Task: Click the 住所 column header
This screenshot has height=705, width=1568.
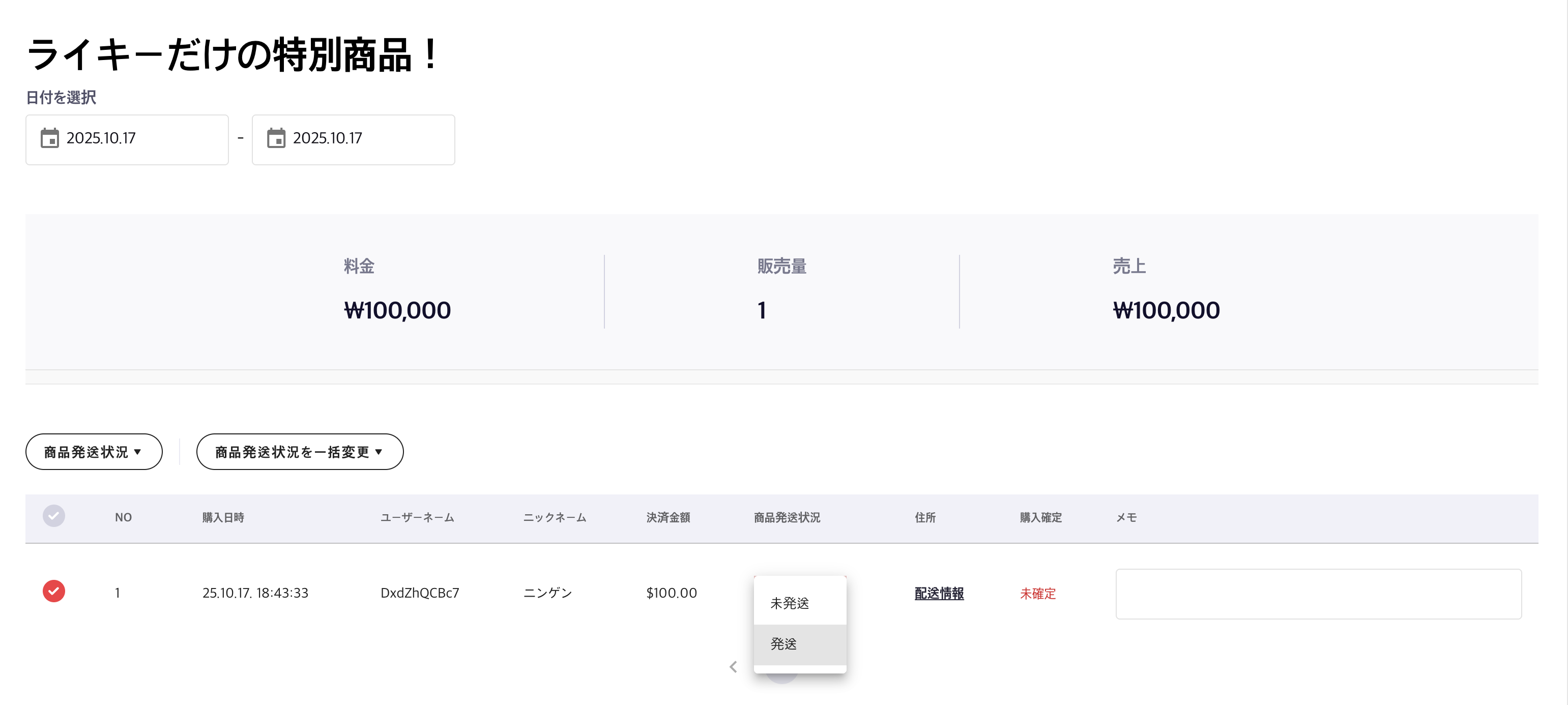Action: pos(924,517)
